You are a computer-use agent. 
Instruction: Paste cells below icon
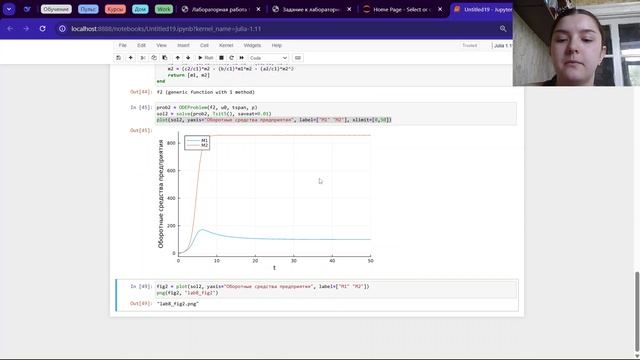[x=165, y=58]
